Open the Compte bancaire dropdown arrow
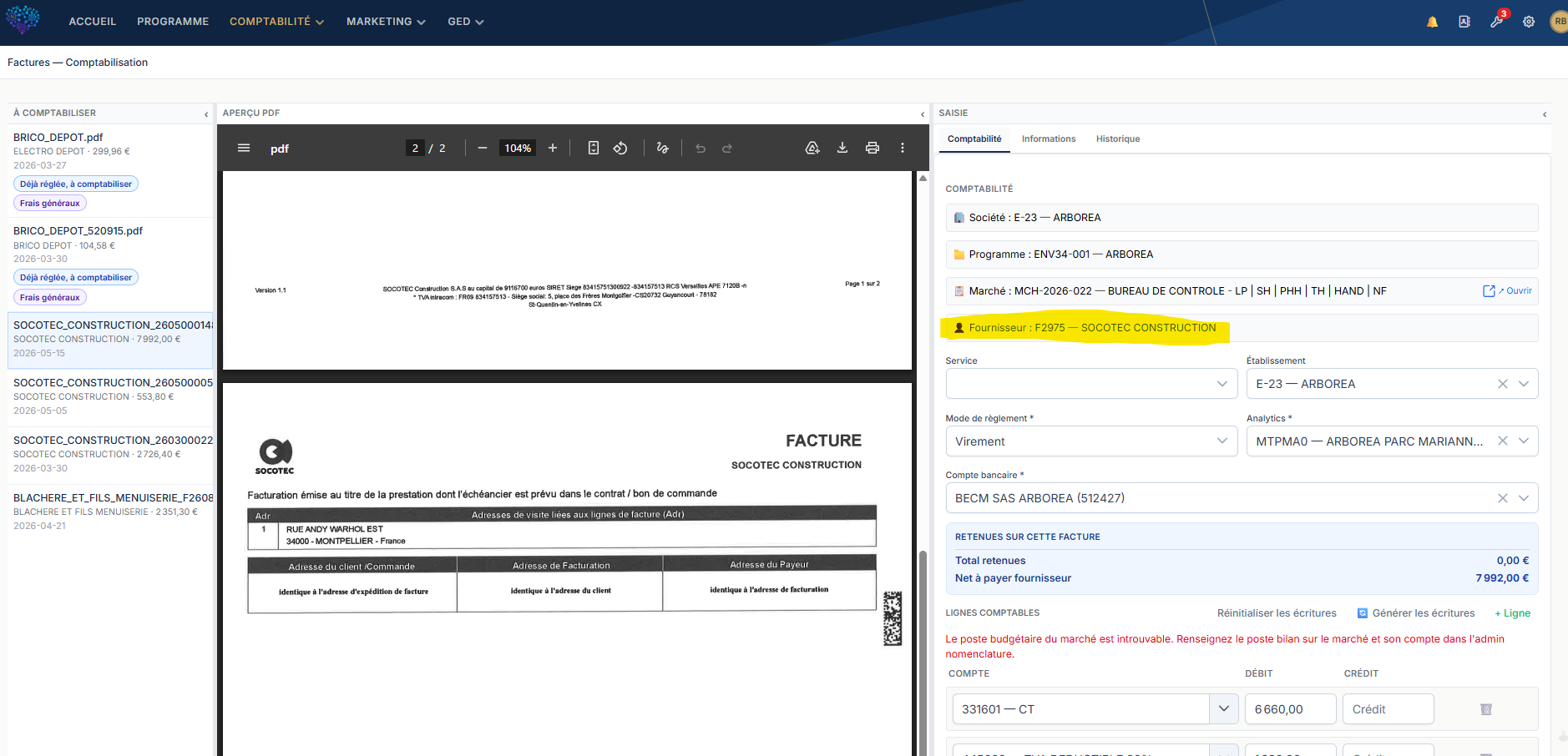The width and height of the screenshot is (1568, 756). (1524, 498)
